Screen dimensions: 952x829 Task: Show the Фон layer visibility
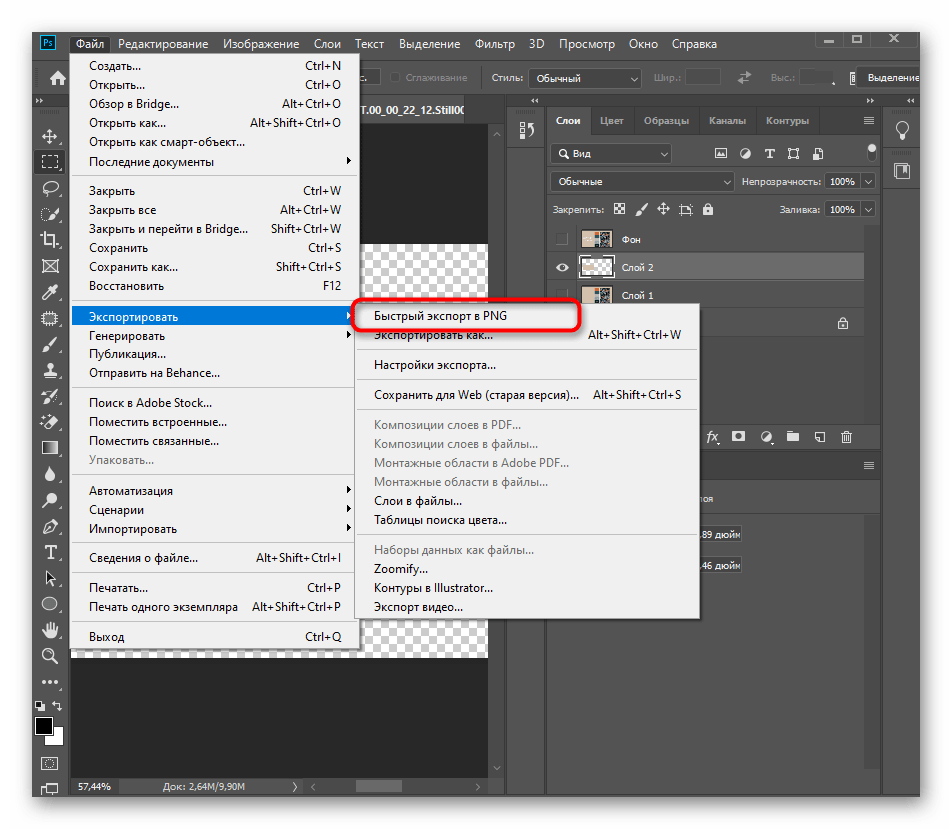tap(562, 239)
